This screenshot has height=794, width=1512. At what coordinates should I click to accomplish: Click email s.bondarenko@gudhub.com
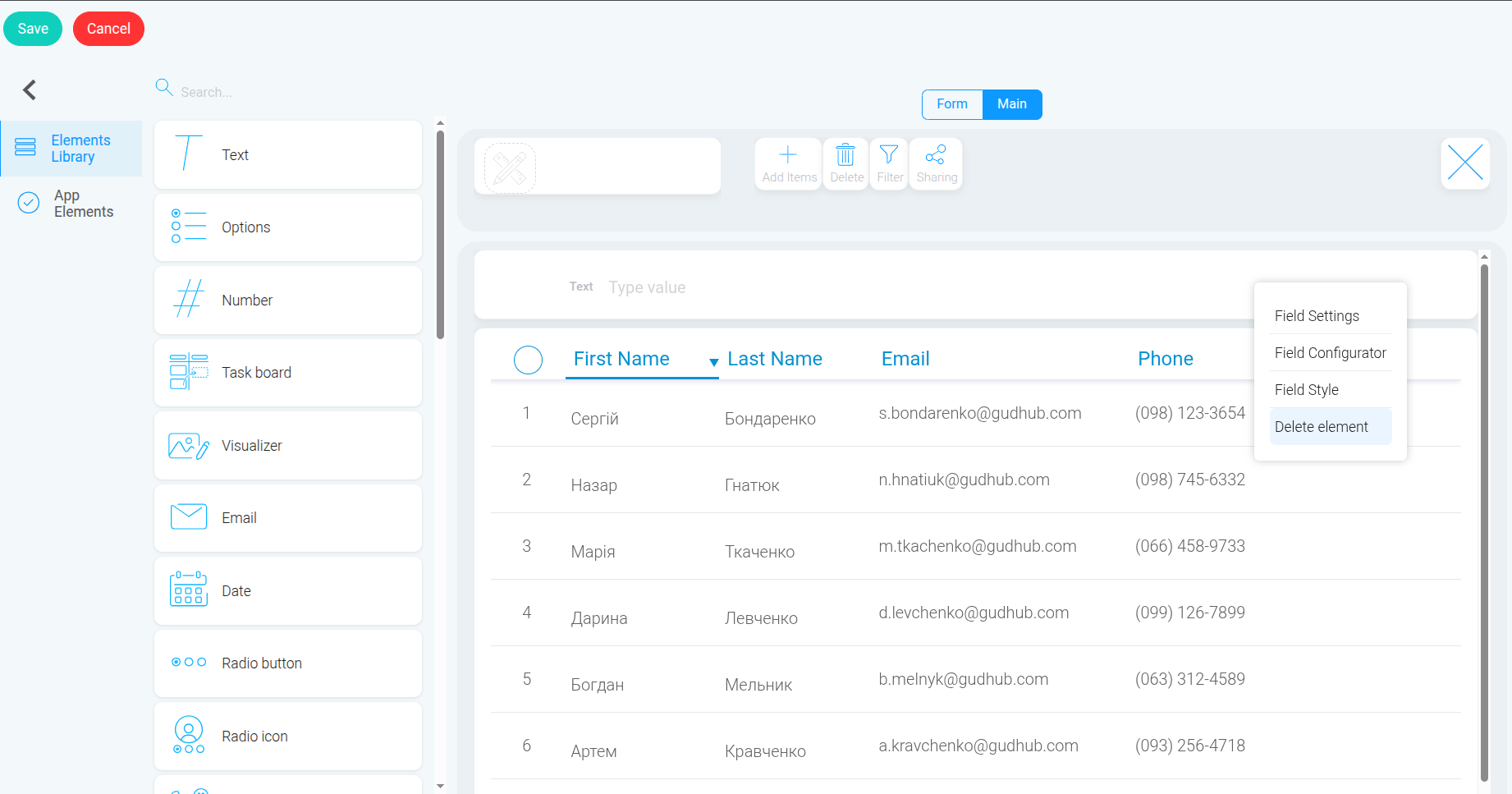tap(980, 413)
